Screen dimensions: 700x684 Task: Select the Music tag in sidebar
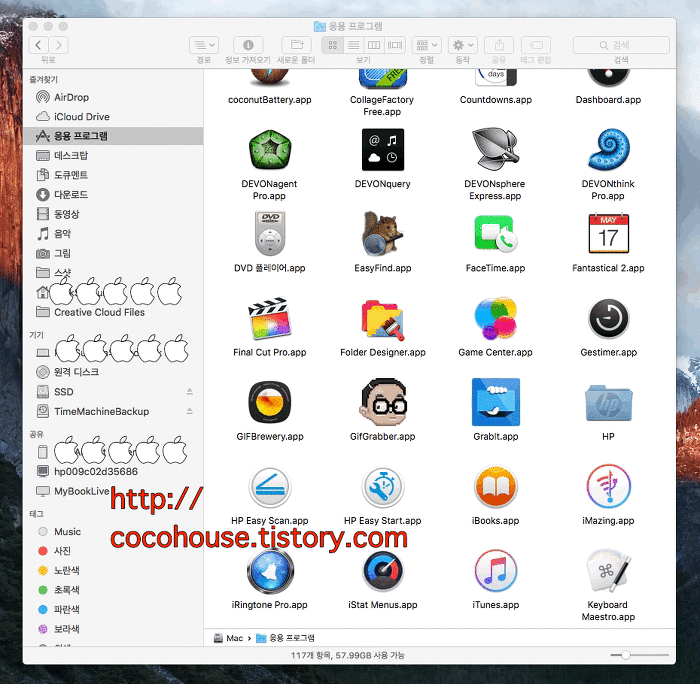(x=113, y=532)
